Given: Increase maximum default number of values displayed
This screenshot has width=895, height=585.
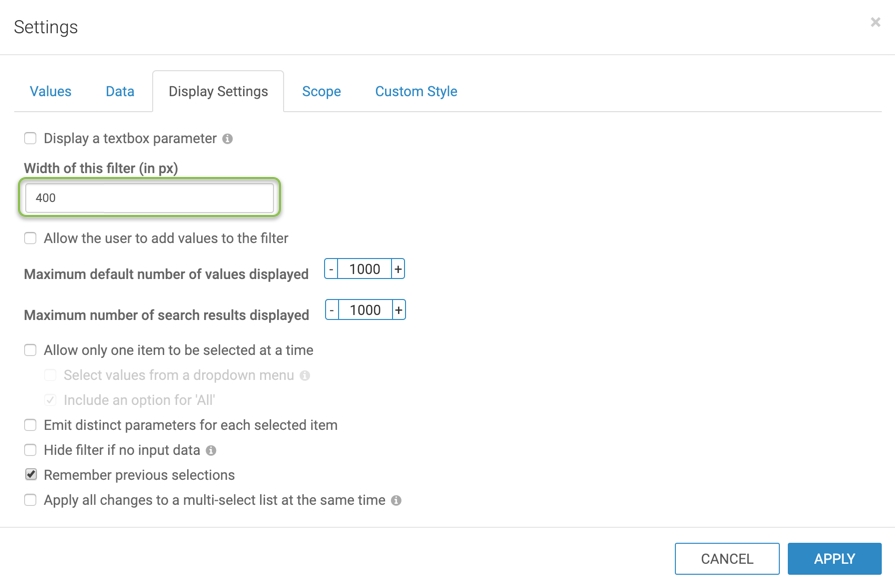Looking at the screenshot, I should tap(398, 269).
